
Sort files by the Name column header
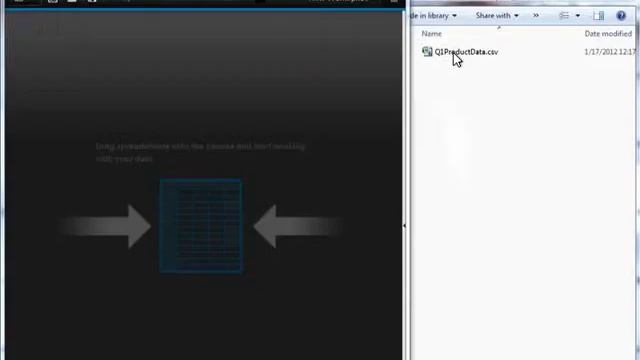(431, 34)
